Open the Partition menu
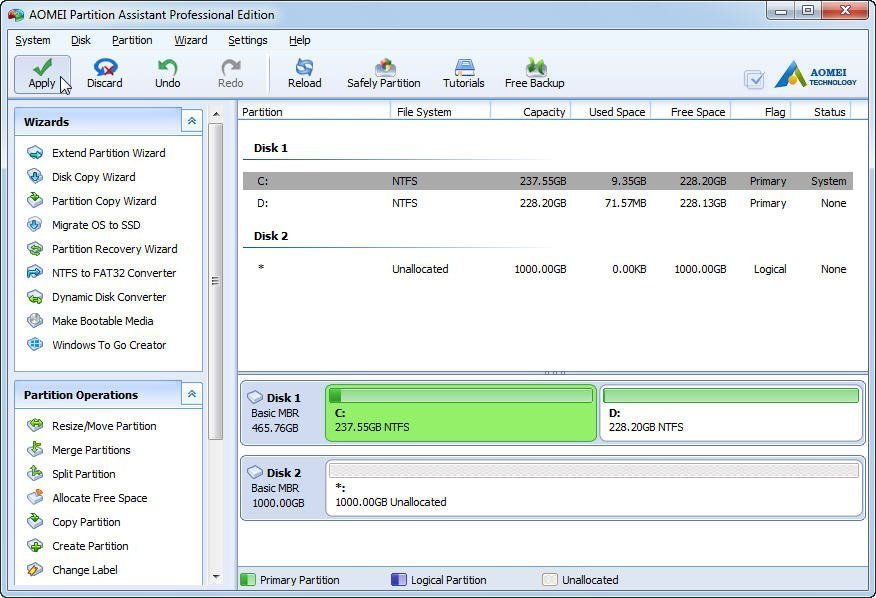The image size is (876, 598). [132, 40]
